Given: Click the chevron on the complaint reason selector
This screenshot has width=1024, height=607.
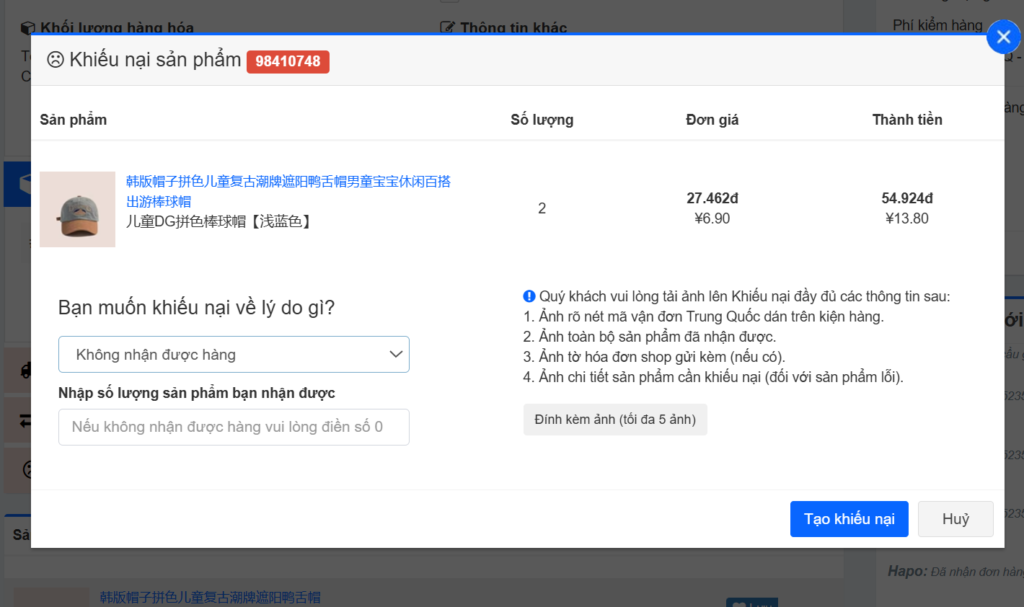Looking at the screenshot, I should coord(394,354).
